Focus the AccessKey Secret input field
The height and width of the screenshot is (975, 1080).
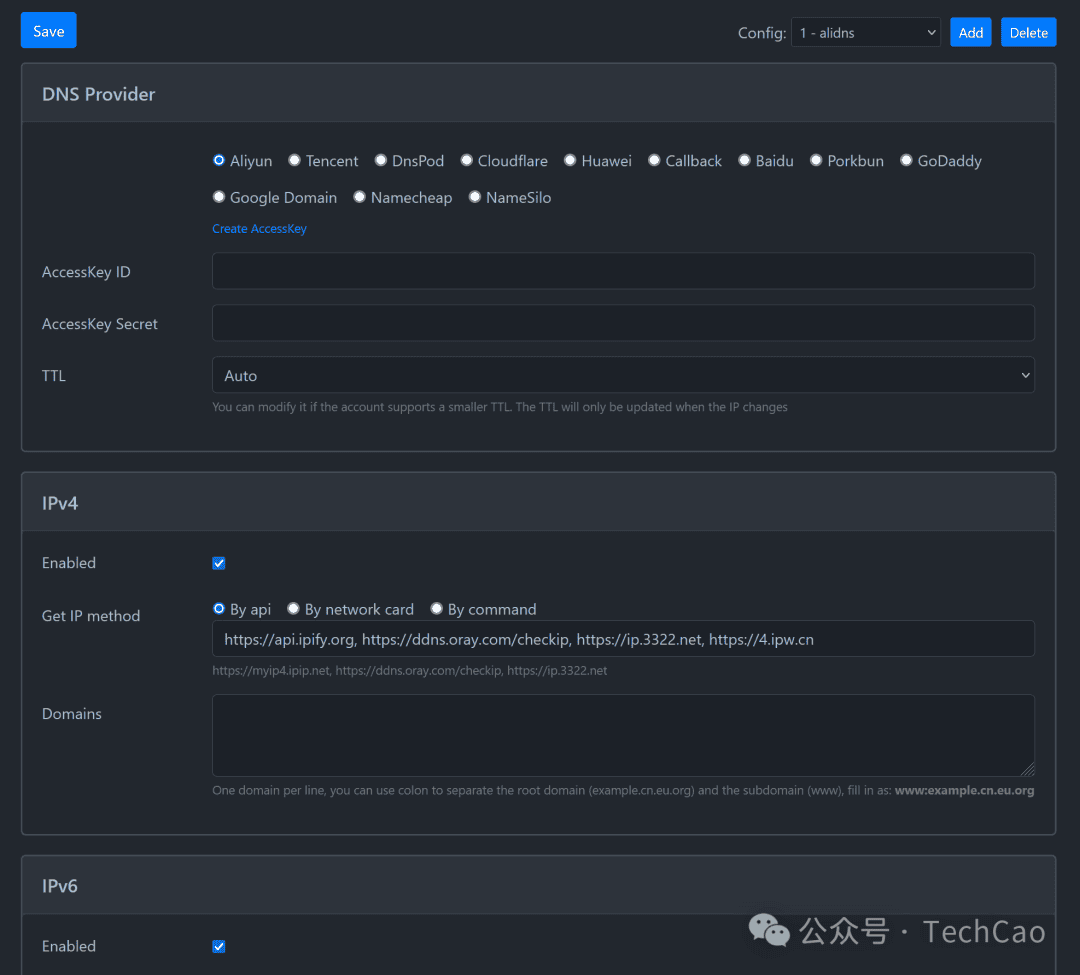623,323
